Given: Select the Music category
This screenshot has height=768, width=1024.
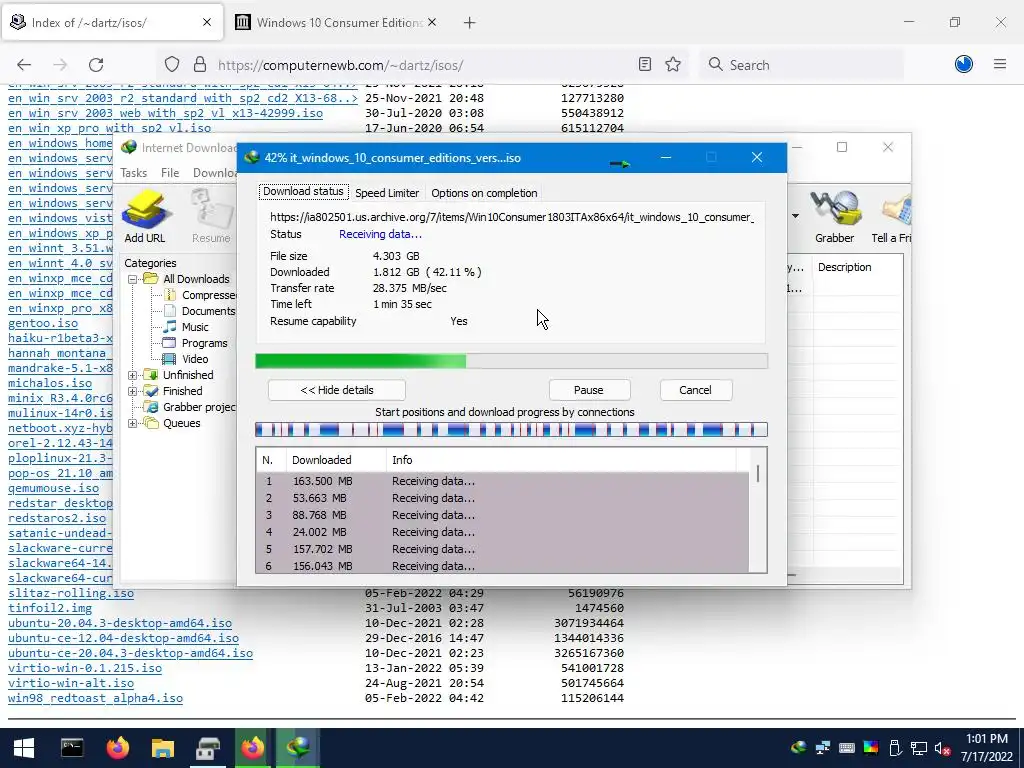Looking at the screenshot, I should pyautogui.click(x=195, y=327).
